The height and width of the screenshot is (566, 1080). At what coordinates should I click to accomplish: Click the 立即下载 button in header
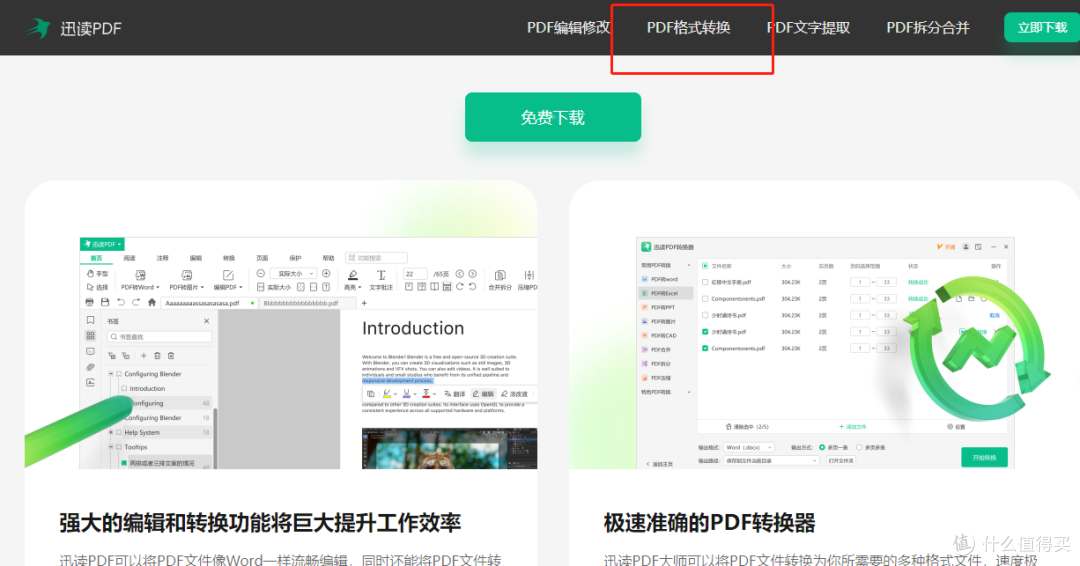coord(1042,28)
